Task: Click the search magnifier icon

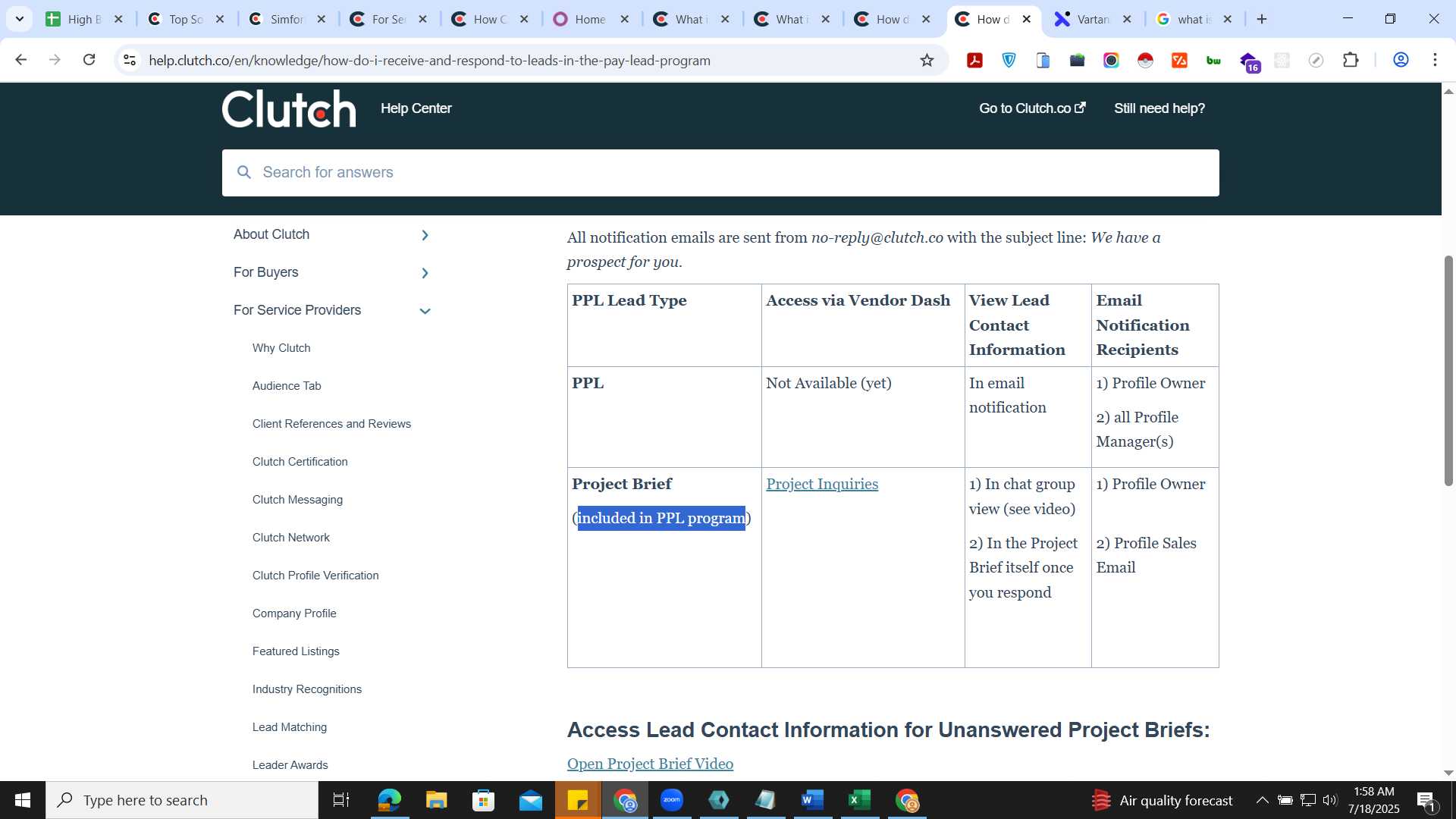Action: pyautogui.click(x=244, y=172)
